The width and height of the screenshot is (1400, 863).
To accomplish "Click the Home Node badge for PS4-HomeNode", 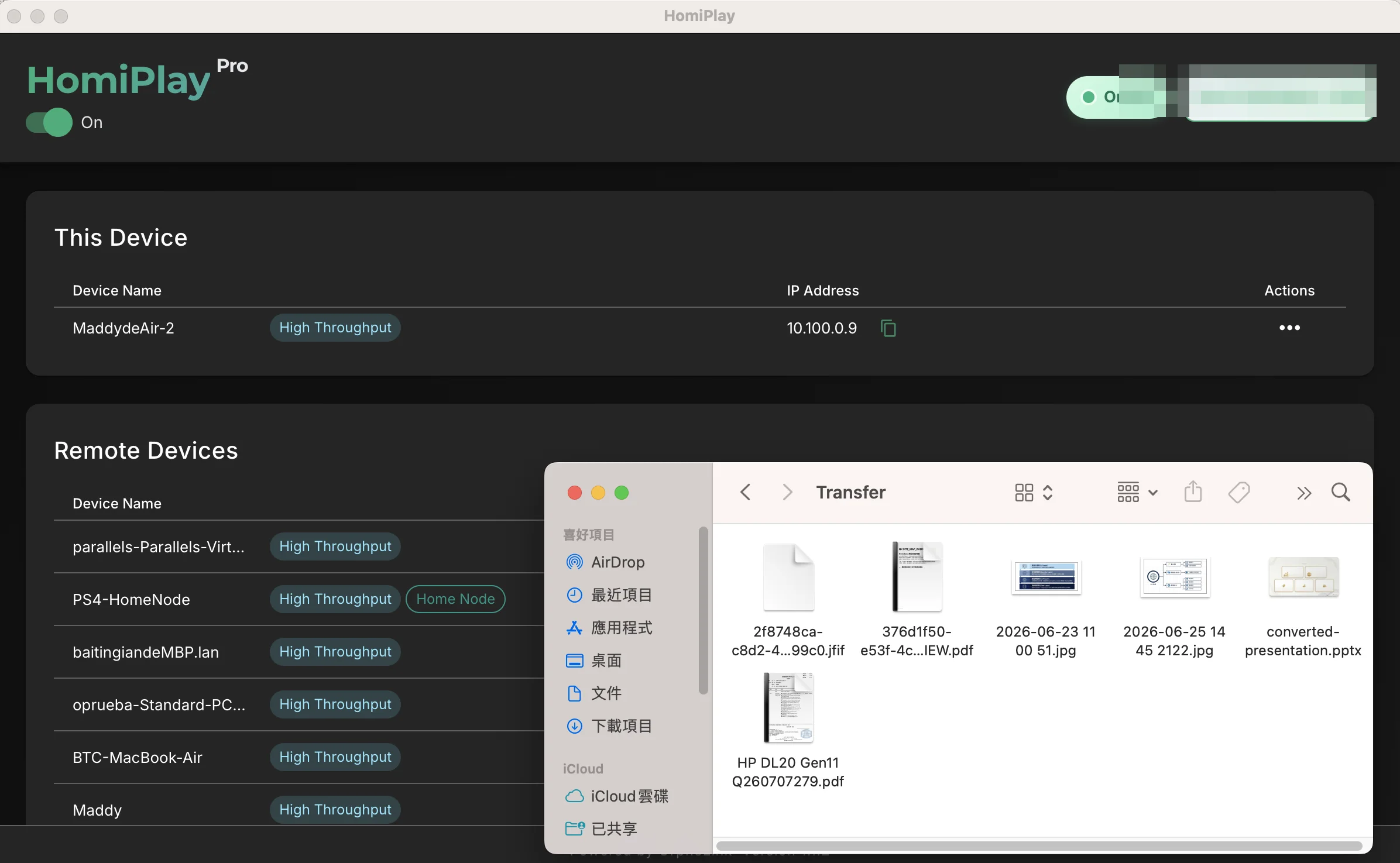I will tap(455, 599).
